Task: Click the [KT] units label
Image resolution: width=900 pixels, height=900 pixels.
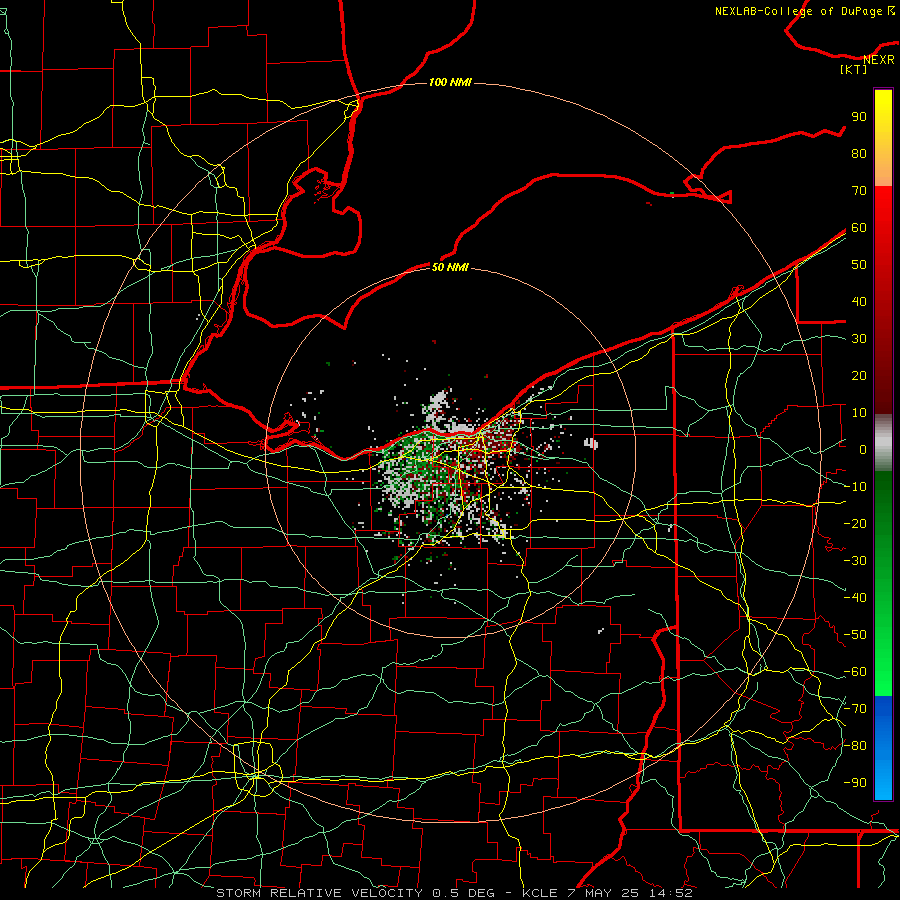Action: tap(853, 69)
